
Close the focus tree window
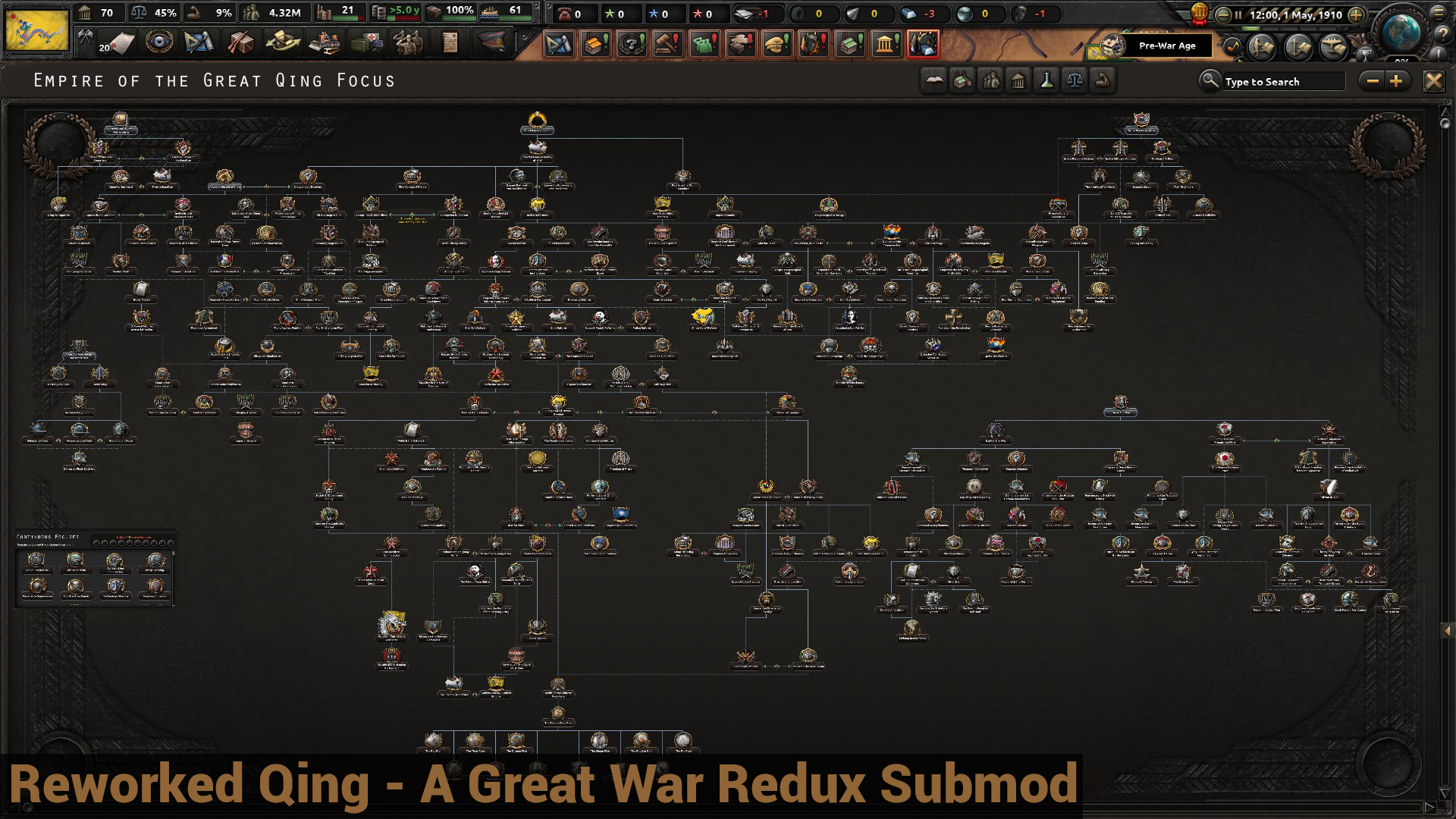(1433, 81)
